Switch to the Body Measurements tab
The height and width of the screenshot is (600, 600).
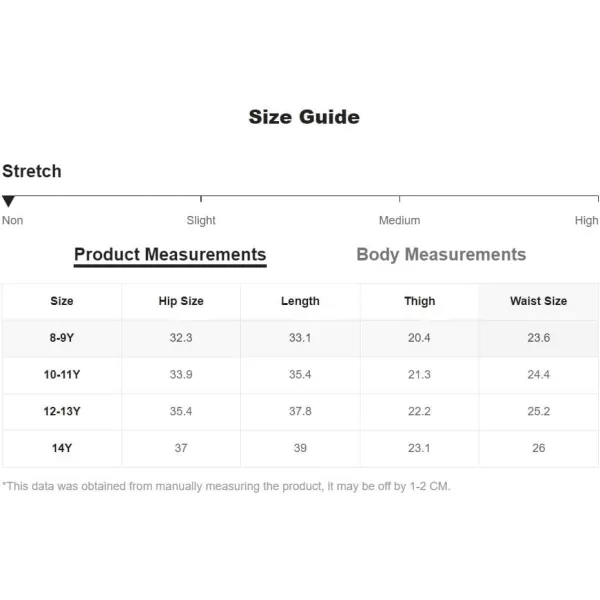(x=441, y=254)
